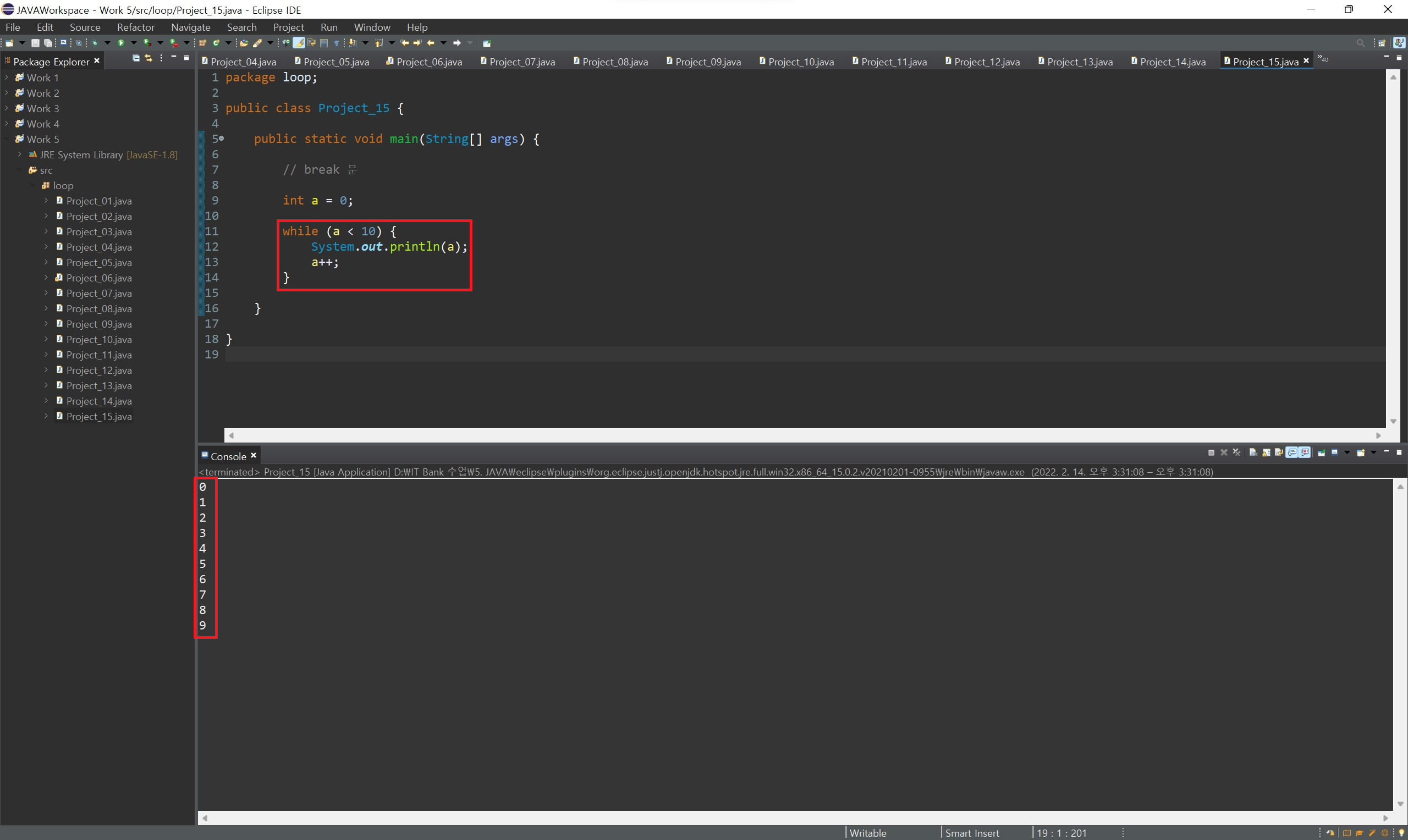Click Clear Console document icon
Viewport: 1408px width, 840px height.
(1253, 452)
